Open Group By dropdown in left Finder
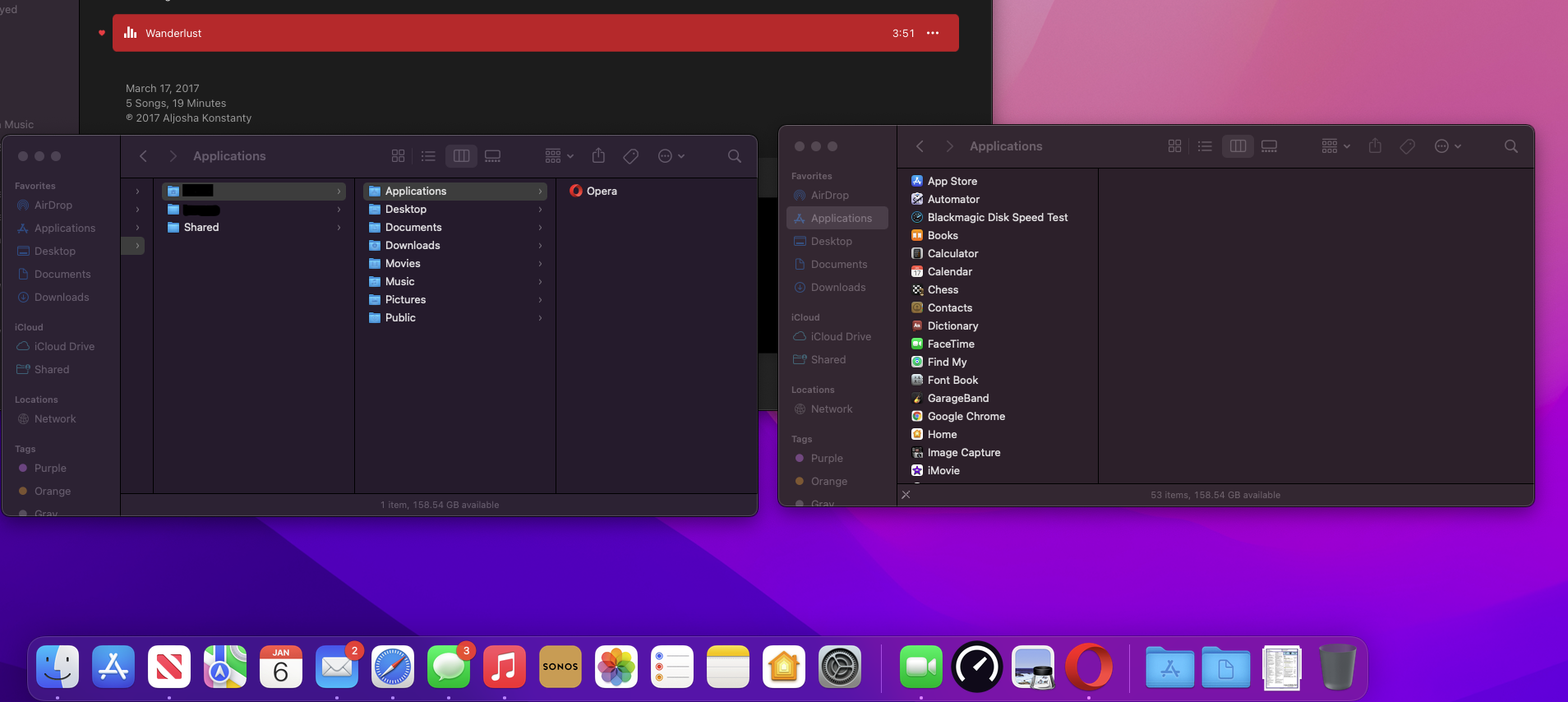Image resolution: width=1568 pixels, height=702 pixels. click(x=559, y=156)
